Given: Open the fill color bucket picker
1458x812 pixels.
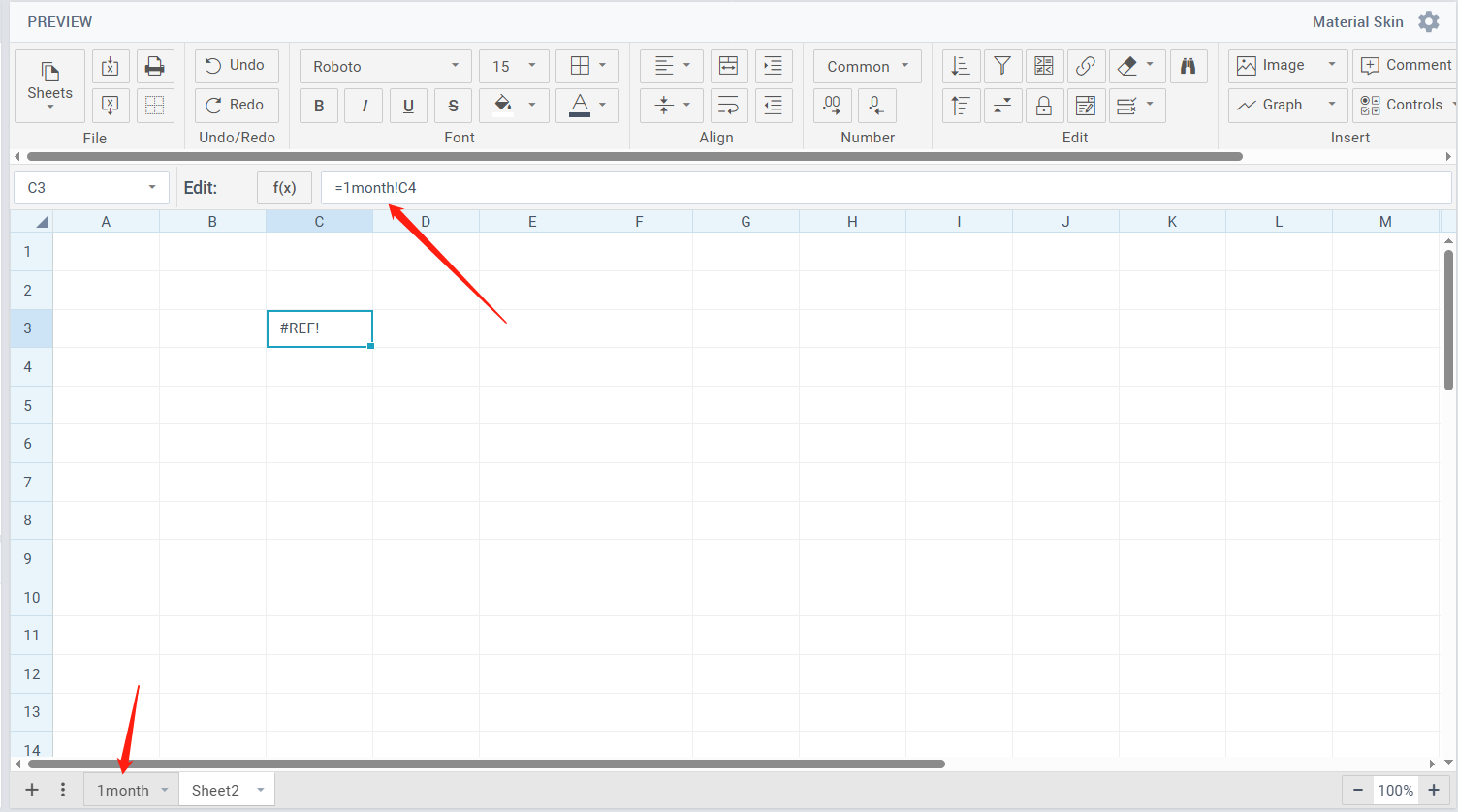Looking at the screenshot, I should point(503,105).
